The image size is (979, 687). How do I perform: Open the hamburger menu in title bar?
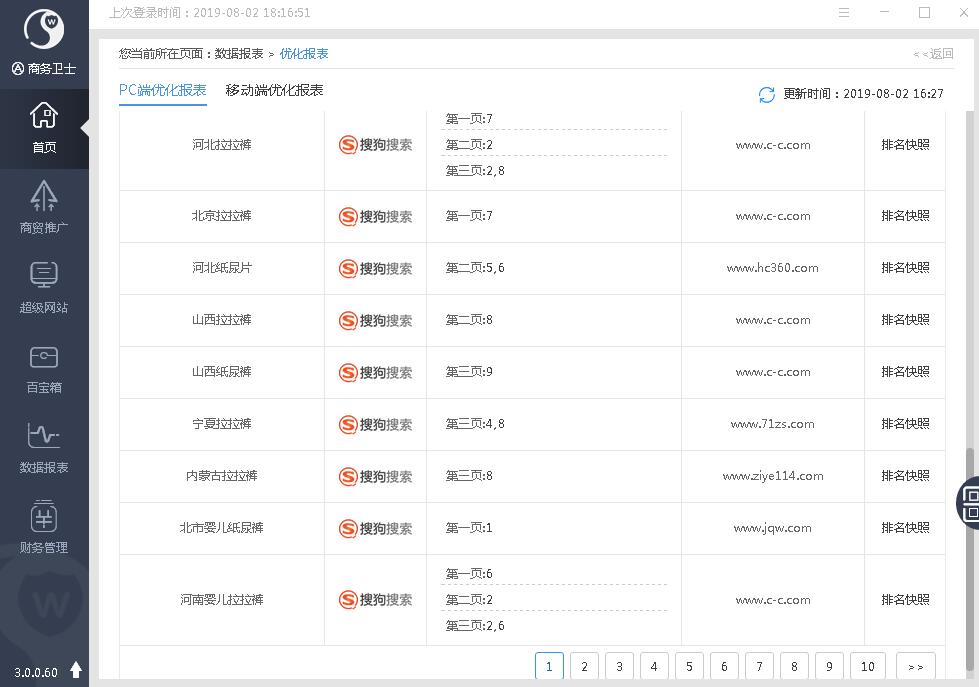tap(844, 13)
